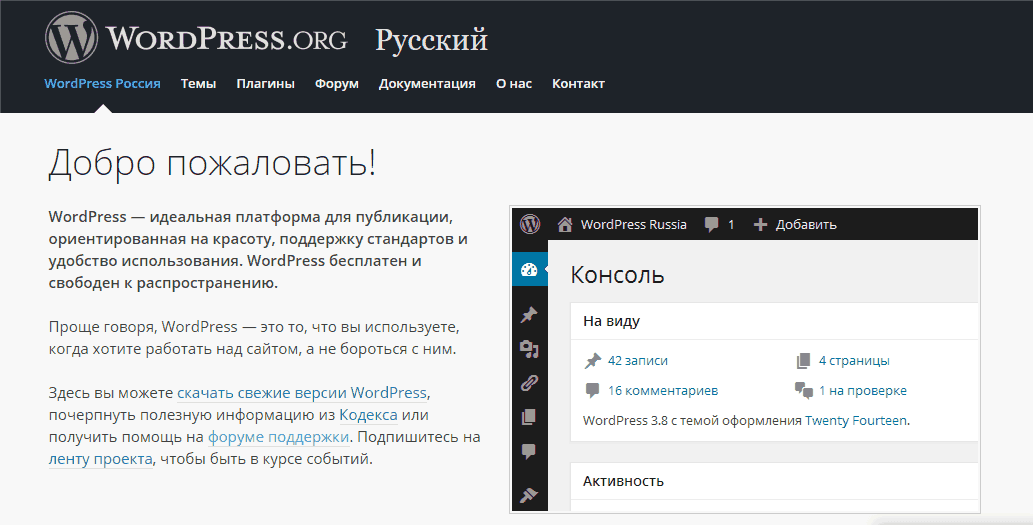Open the comments bubble icon in sidebar
This screenshot has width=1033, height=525.
(528, 451)
